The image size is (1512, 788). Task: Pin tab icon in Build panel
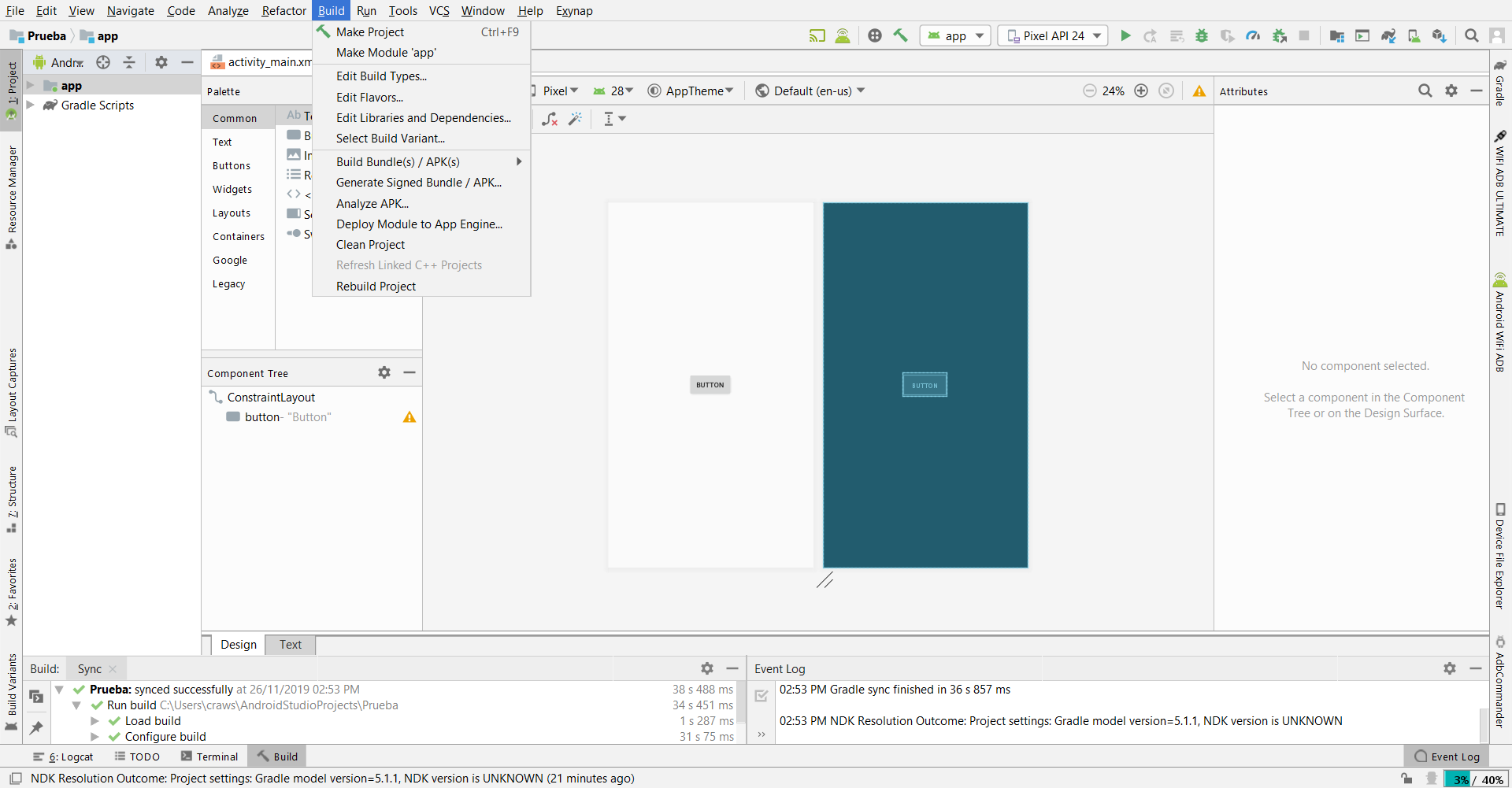[x=36, y=727]
